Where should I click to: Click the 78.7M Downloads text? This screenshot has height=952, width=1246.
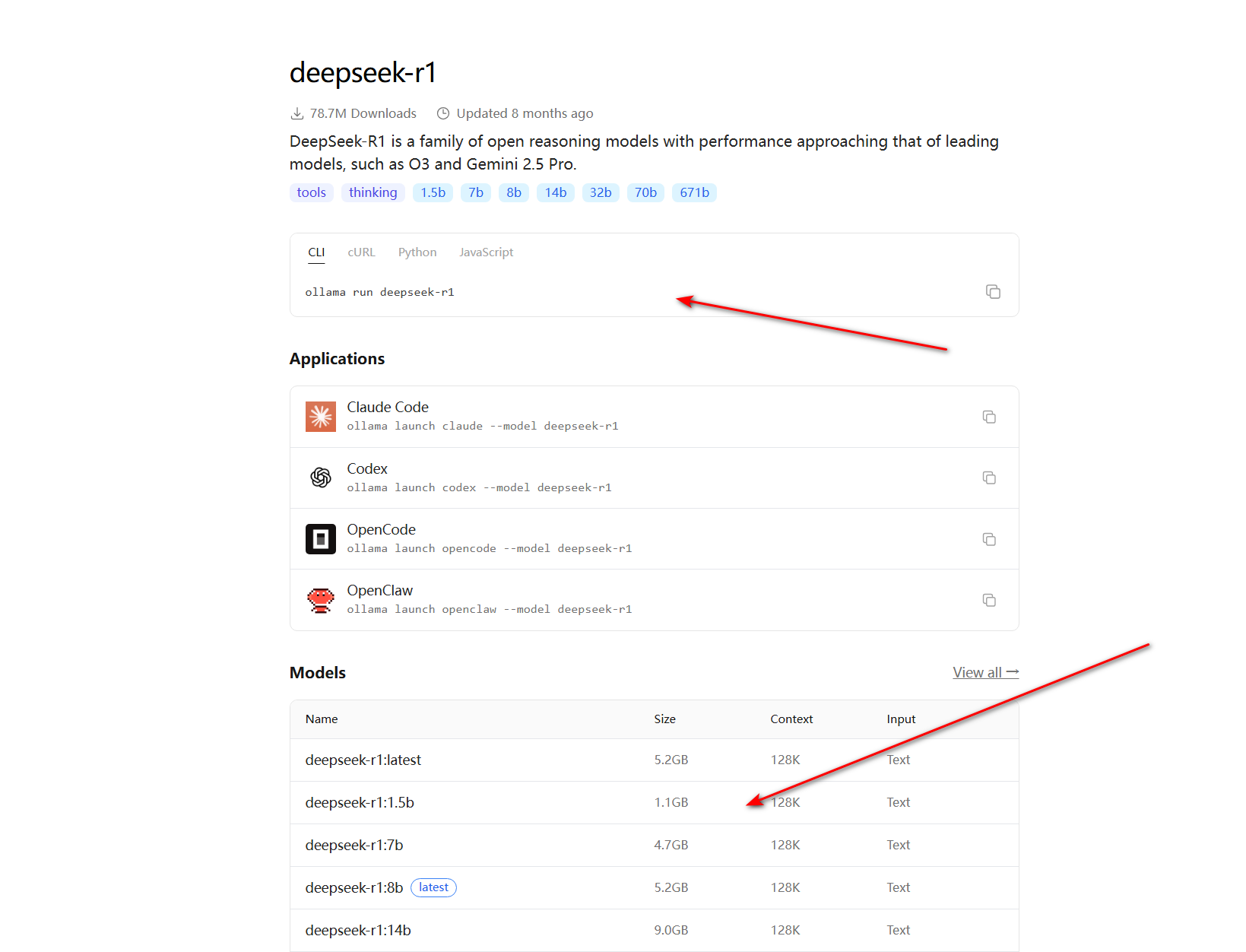coord(363,113)
